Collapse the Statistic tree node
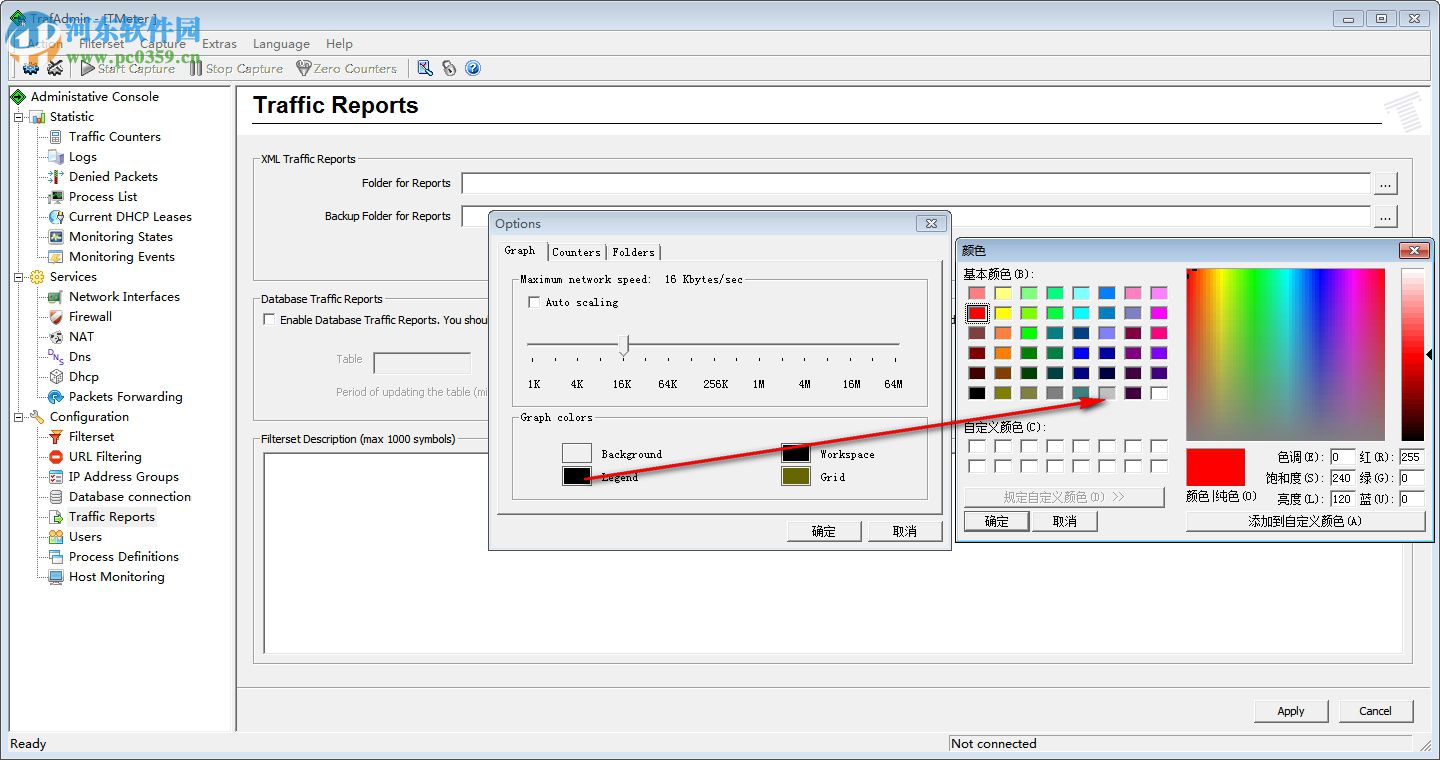 point(18,117)
